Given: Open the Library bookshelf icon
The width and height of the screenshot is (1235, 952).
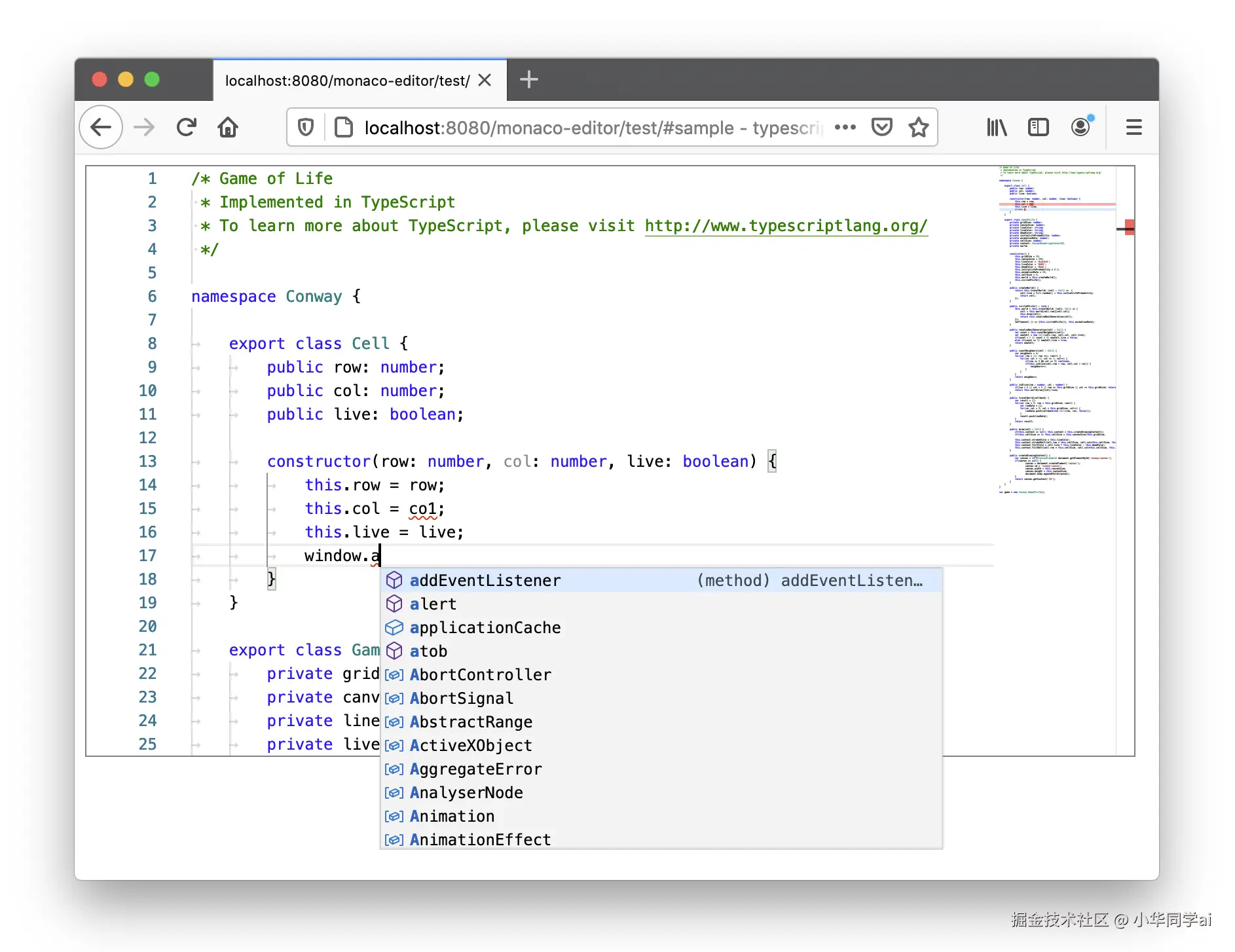Looking at the screenshot, I should 996,127.
